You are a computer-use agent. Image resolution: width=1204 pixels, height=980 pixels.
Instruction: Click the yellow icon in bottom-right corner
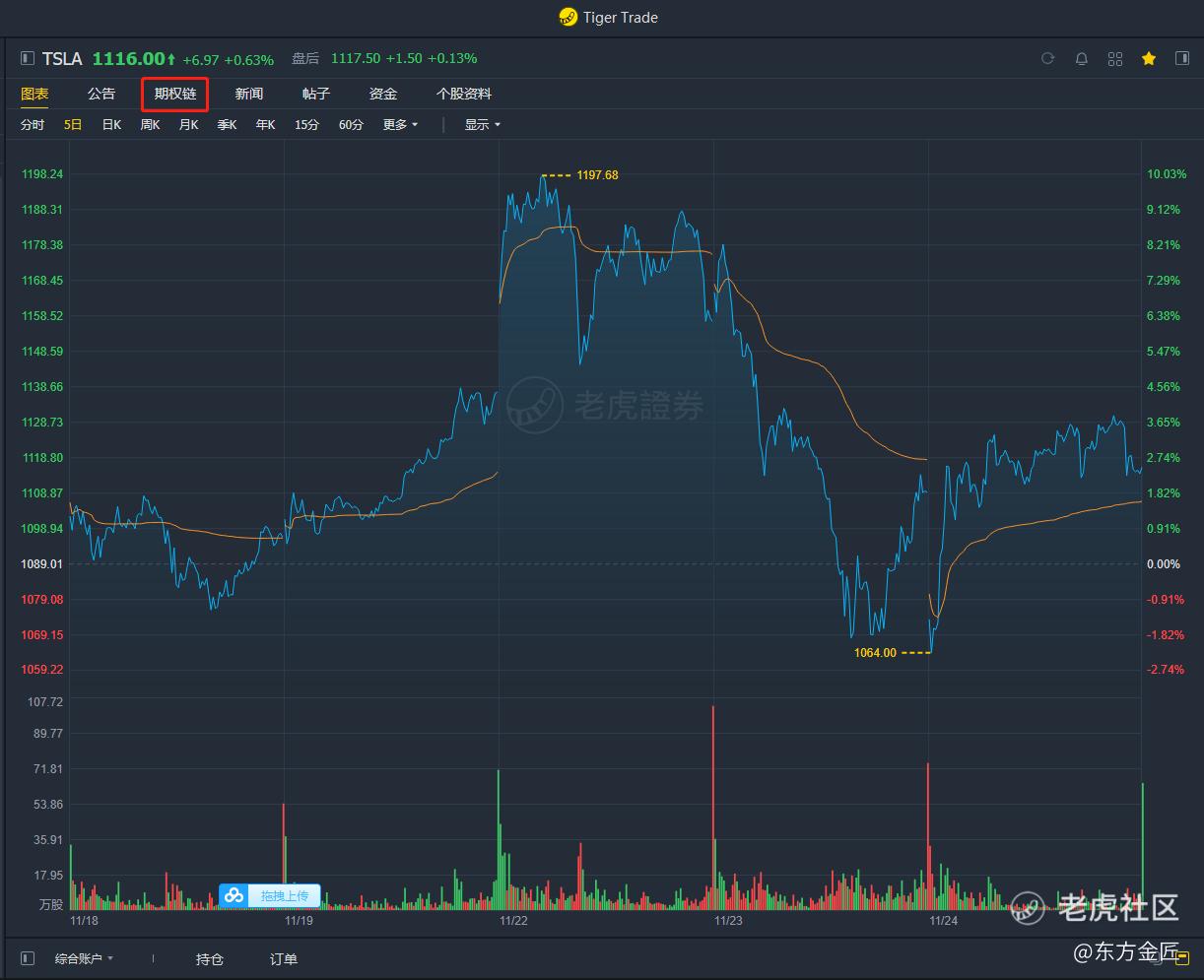point(1182,957)
